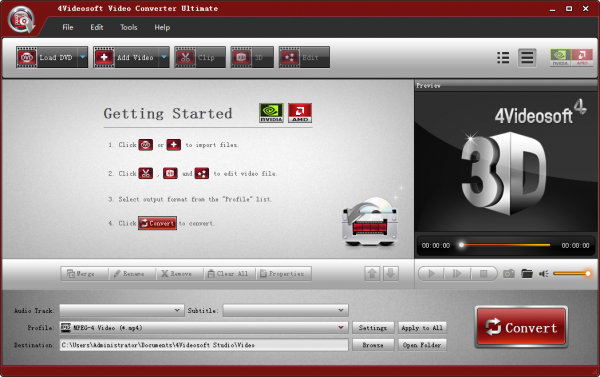The image size is (600, 377).
Task: Open the Audio Track dropdown
Action: (121, 310)
